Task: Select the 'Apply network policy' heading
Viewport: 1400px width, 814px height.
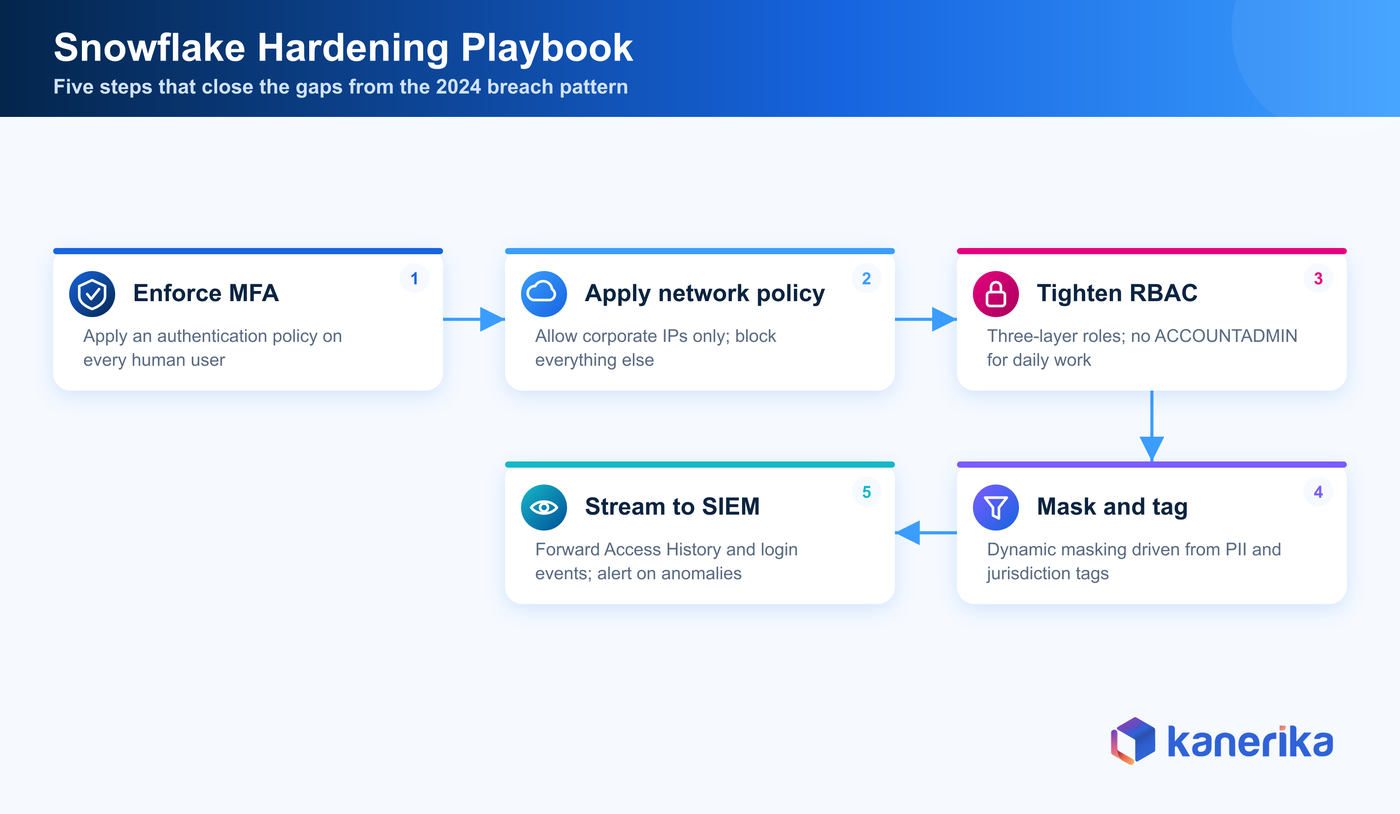Action: [705, 293]
